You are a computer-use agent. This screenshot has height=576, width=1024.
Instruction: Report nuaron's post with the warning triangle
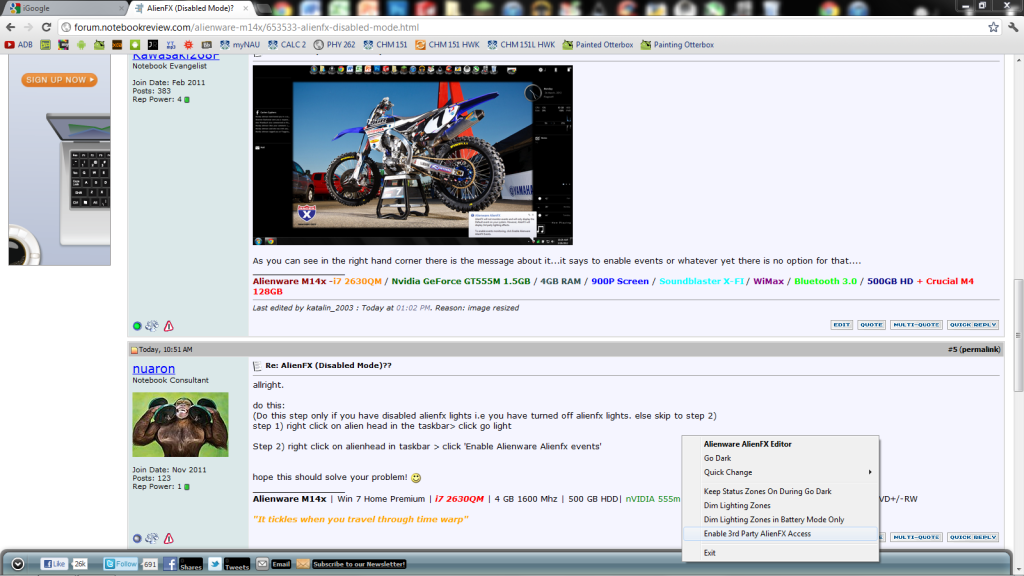[x=168, y=538]
